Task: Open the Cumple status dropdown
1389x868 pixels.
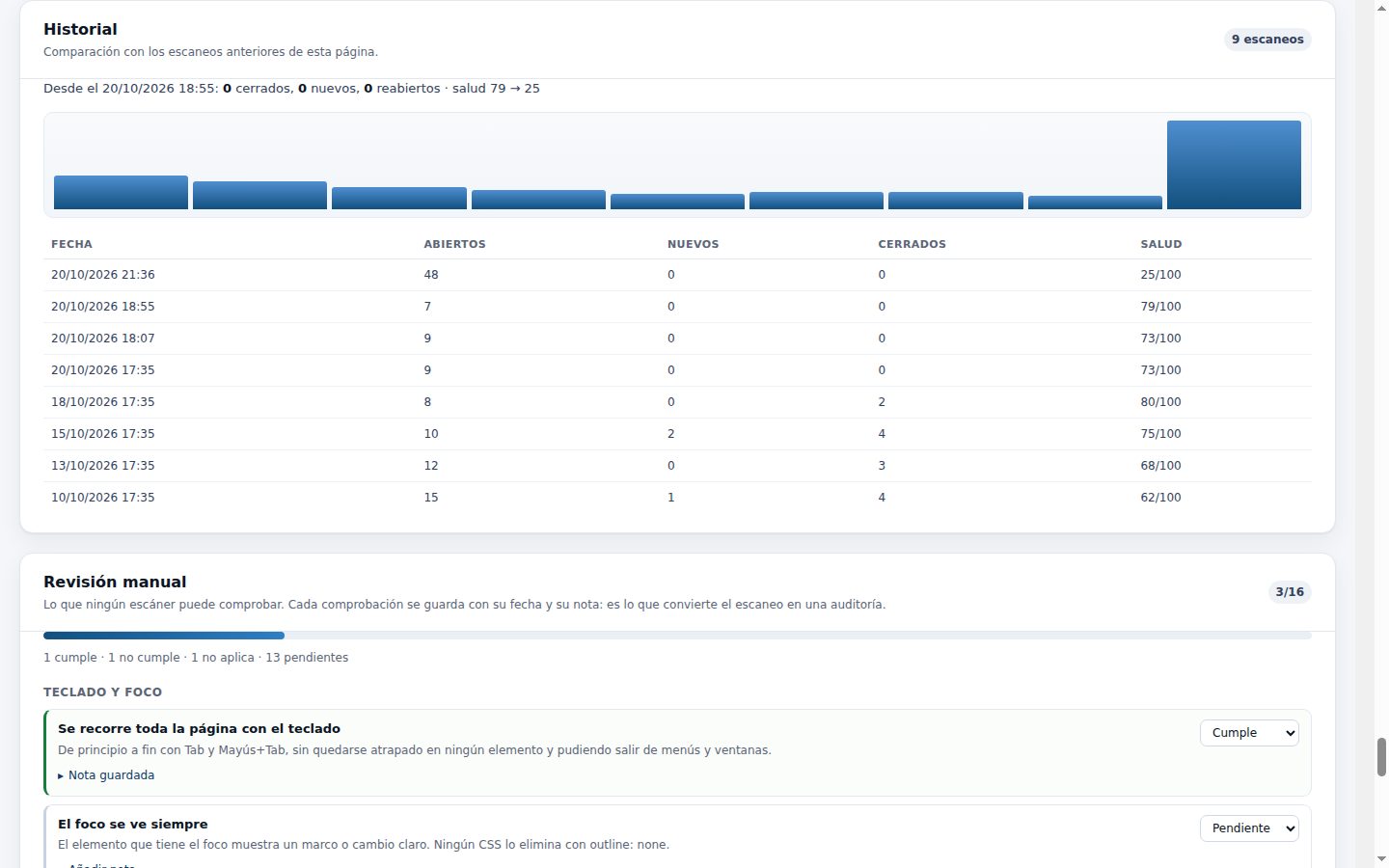Action: pos(1249,733)
